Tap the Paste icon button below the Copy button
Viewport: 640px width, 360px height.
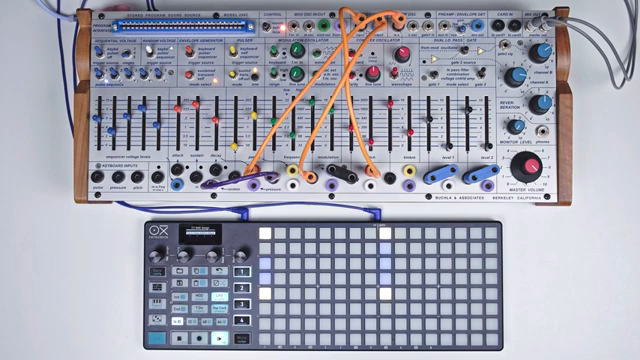pos(200,283)
